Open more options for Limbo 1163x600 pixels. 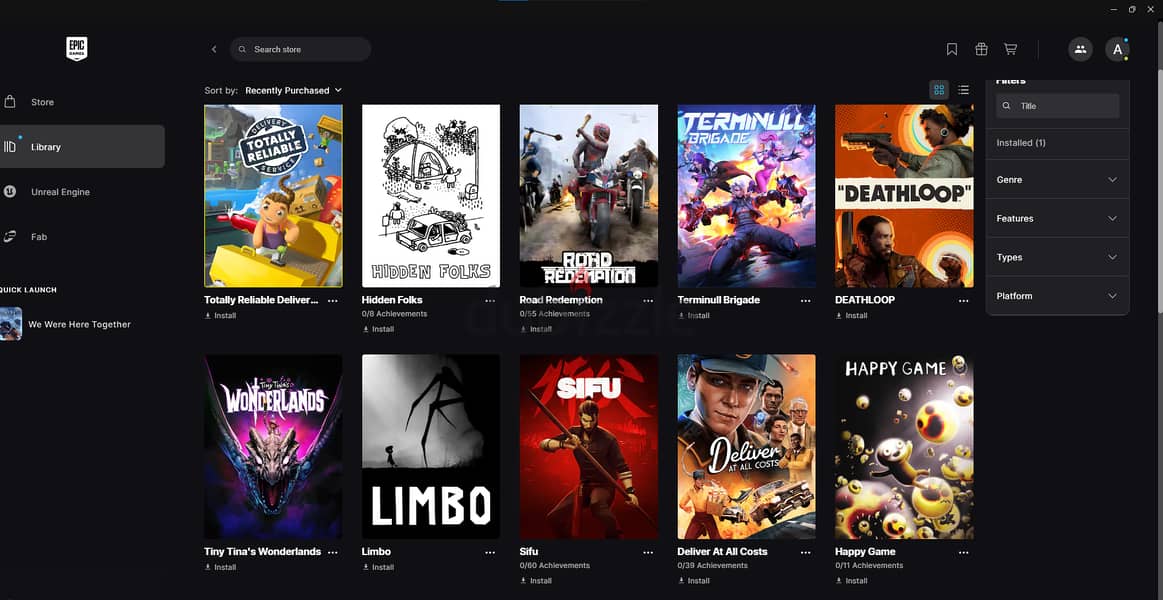(490, 552)
